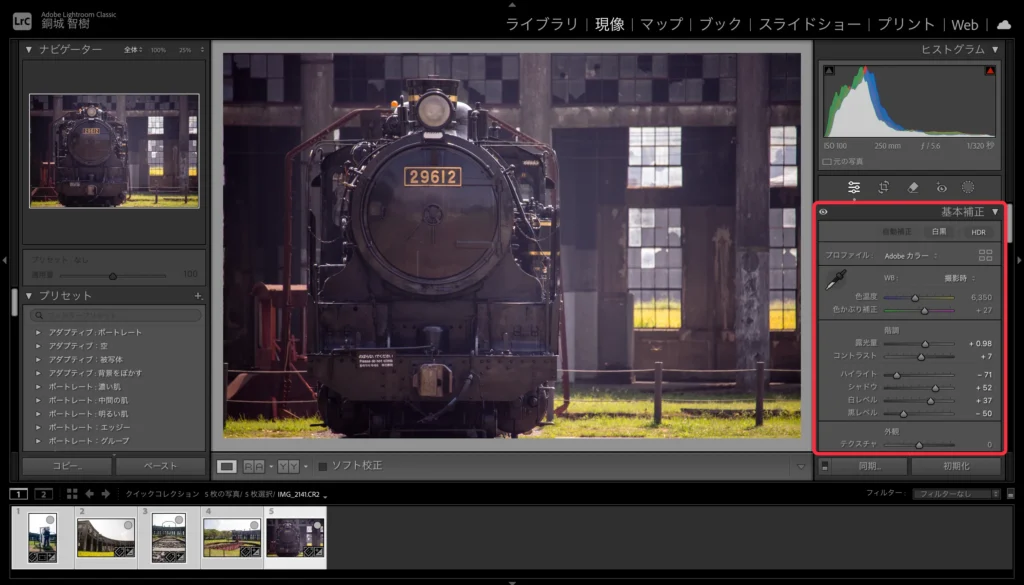Switch to the ライブラリ module
Image resolution: width=1024 pixels, height=585 pixels.
pyautogui.click(x=541, y=24)
